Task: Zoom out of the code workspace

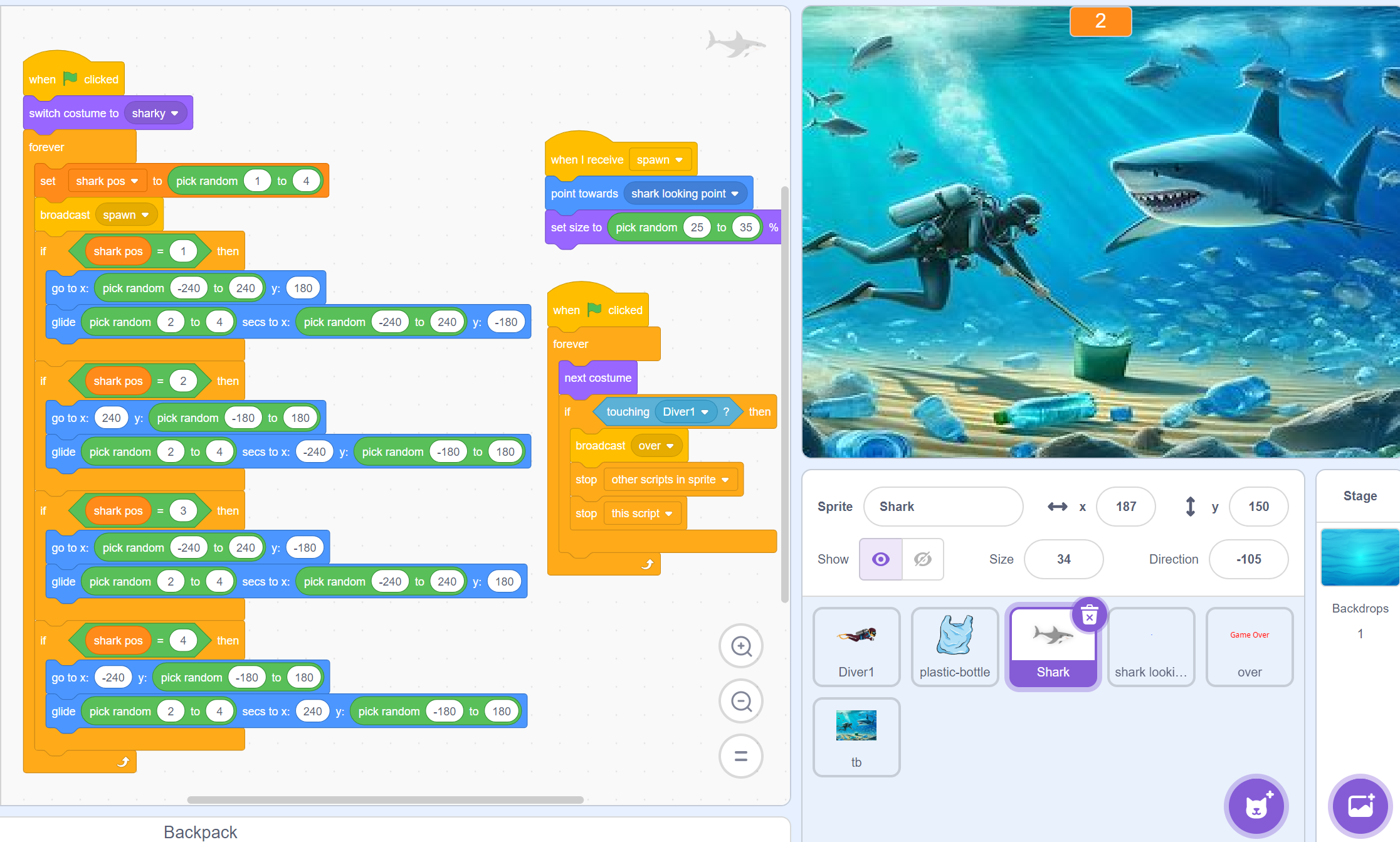Action: [x=741, y=702]
